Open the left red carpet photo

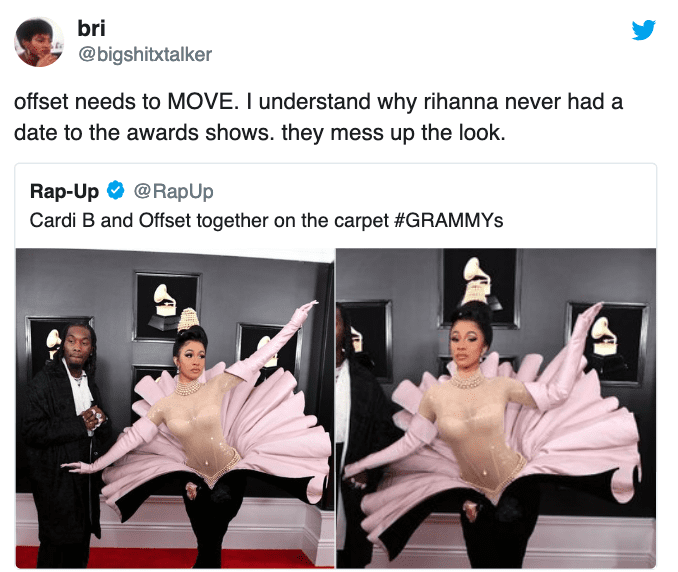click(x=175, y=408)
